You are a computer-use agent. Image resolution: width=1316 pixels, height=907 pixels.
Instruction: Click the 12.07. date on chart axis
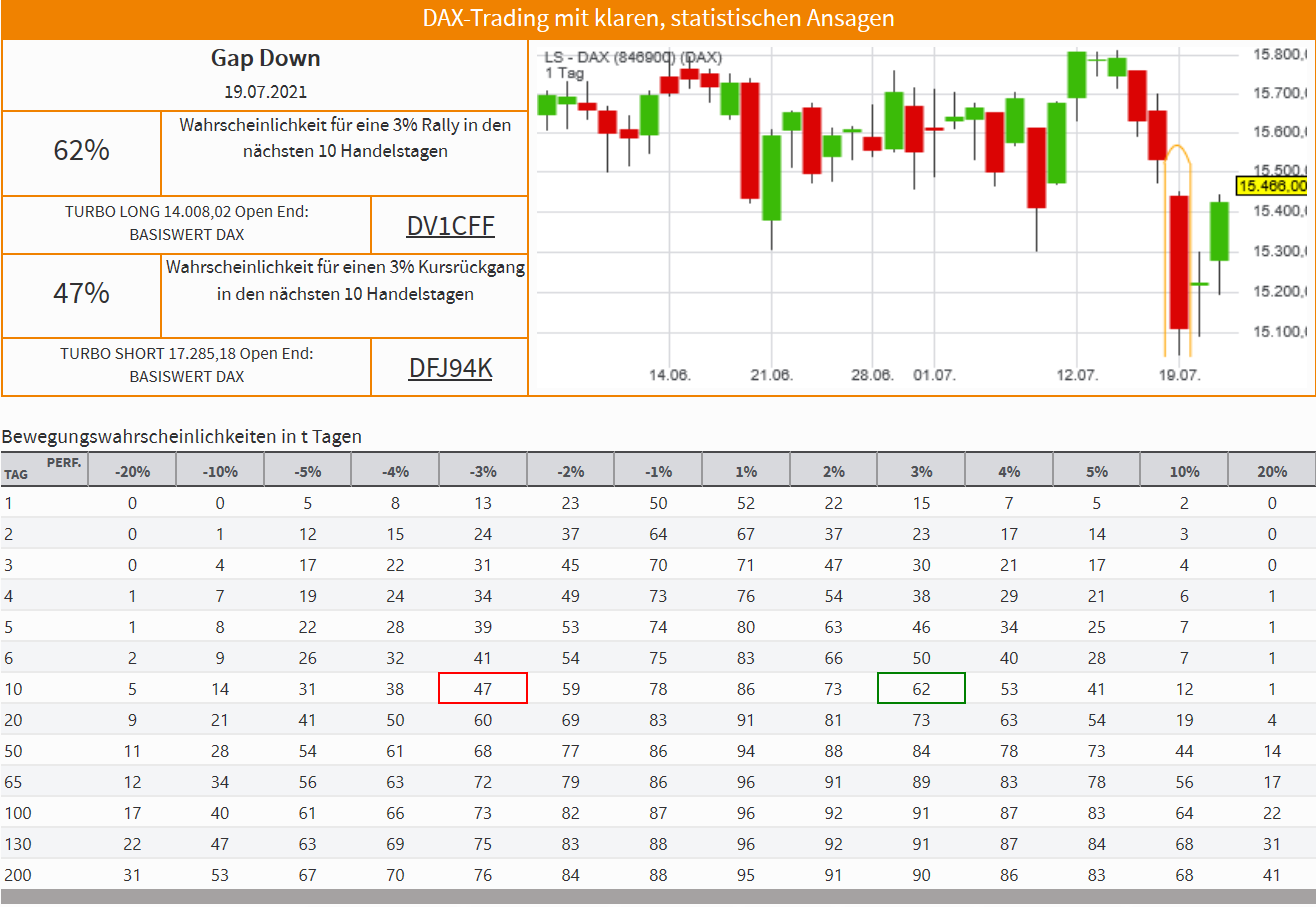1076,376
